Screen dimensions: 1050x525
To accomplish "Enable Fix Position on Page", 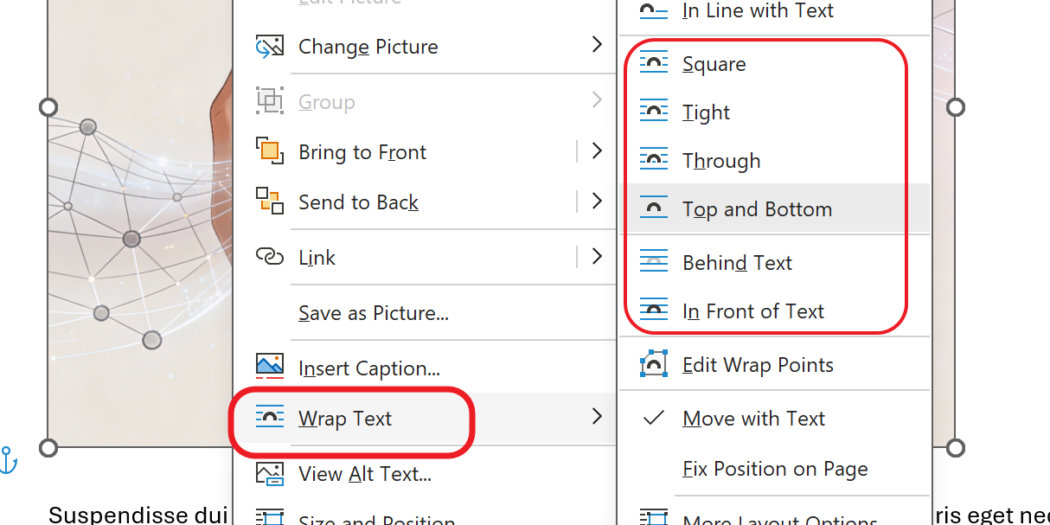I will pyautogui.click(x=775, y=469).
